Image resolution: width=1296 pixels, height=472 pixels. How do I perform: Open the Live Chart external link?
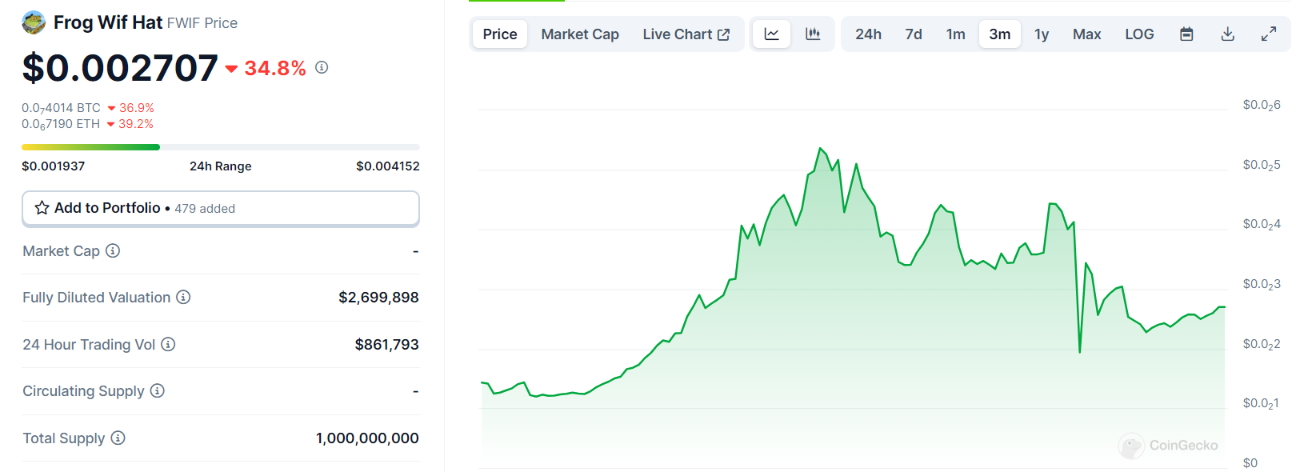pos(686,34)
